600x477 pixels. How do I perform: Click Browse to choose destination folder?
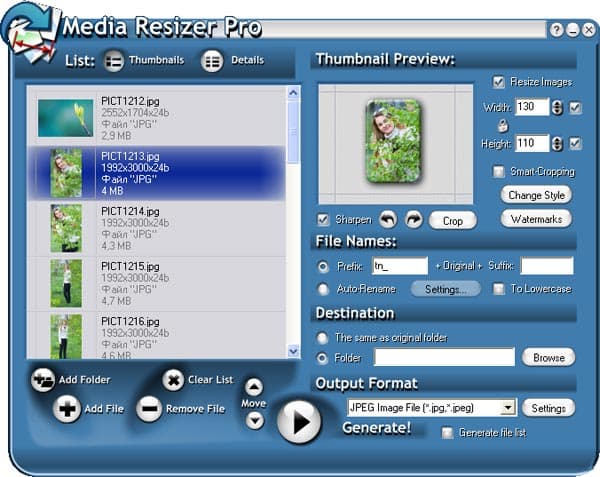(549, 358)
